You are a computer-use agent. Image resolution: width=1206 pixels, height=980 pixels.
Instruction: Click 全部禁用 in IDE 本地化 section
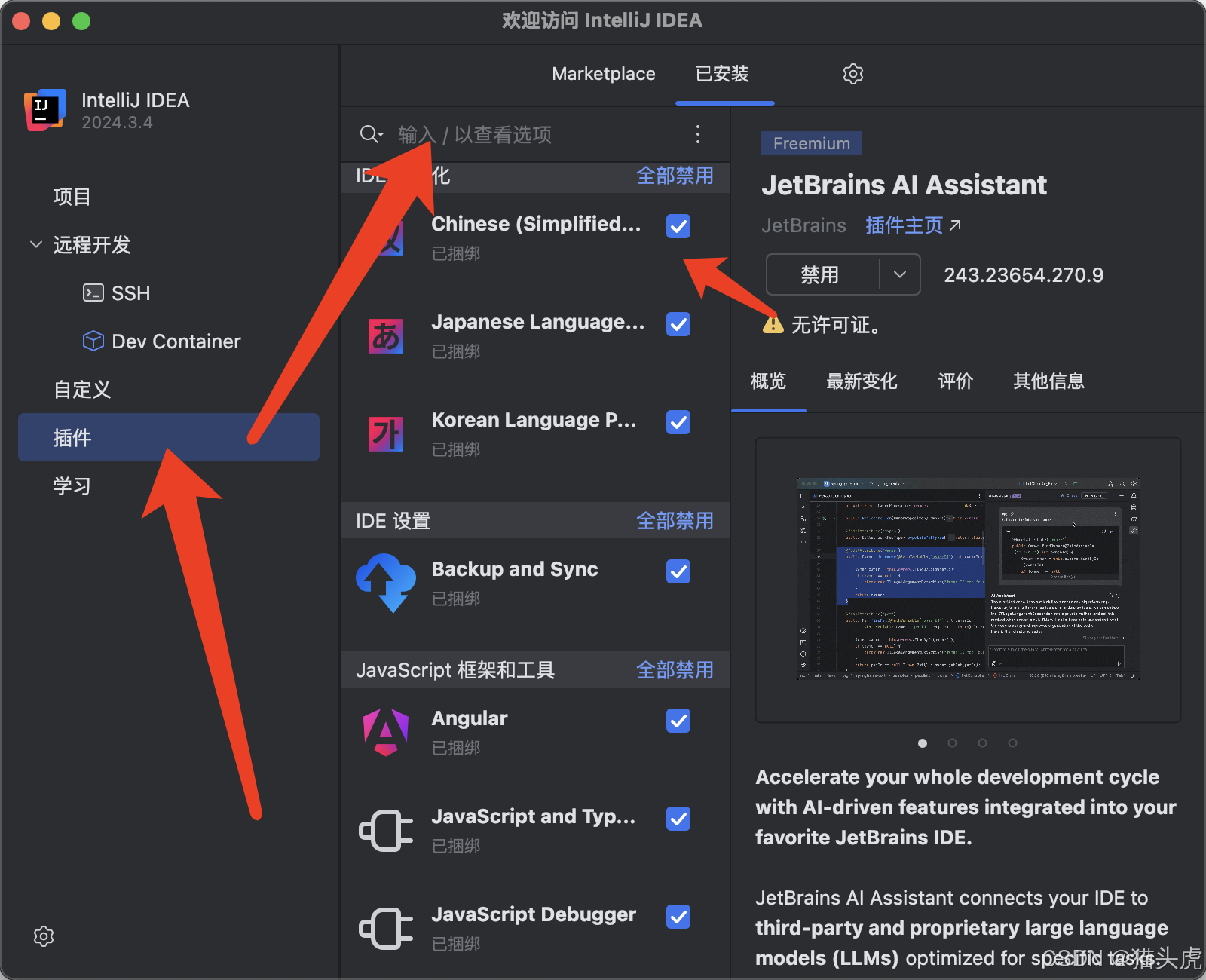[x=675, y=176]
